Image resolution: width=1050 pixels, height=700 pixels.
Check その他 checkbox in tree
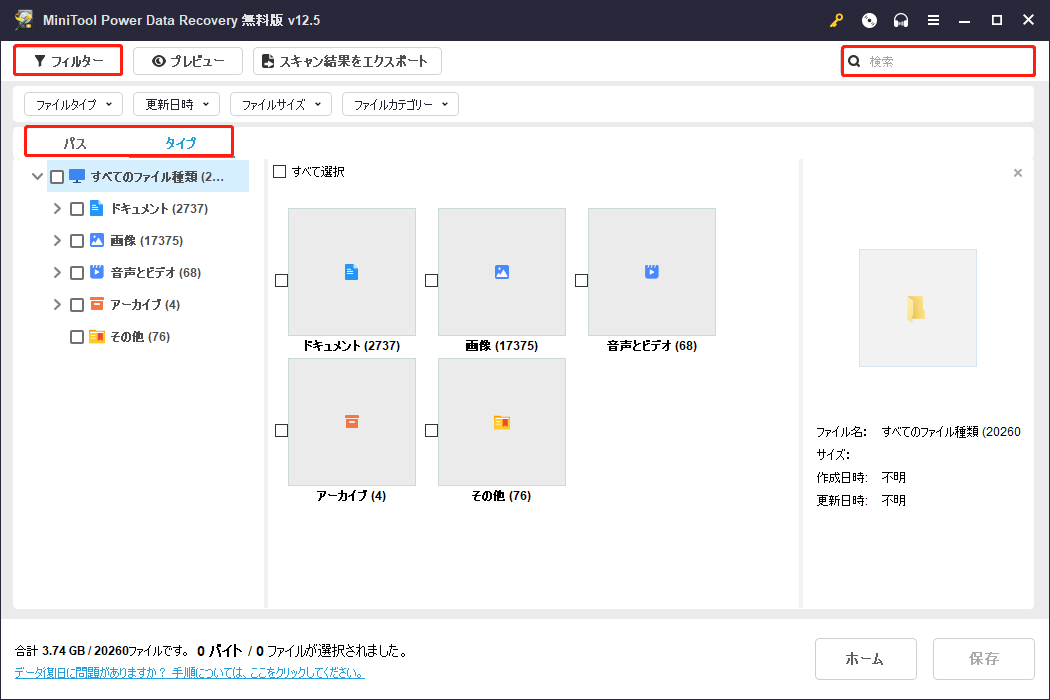tap(77, 337)
